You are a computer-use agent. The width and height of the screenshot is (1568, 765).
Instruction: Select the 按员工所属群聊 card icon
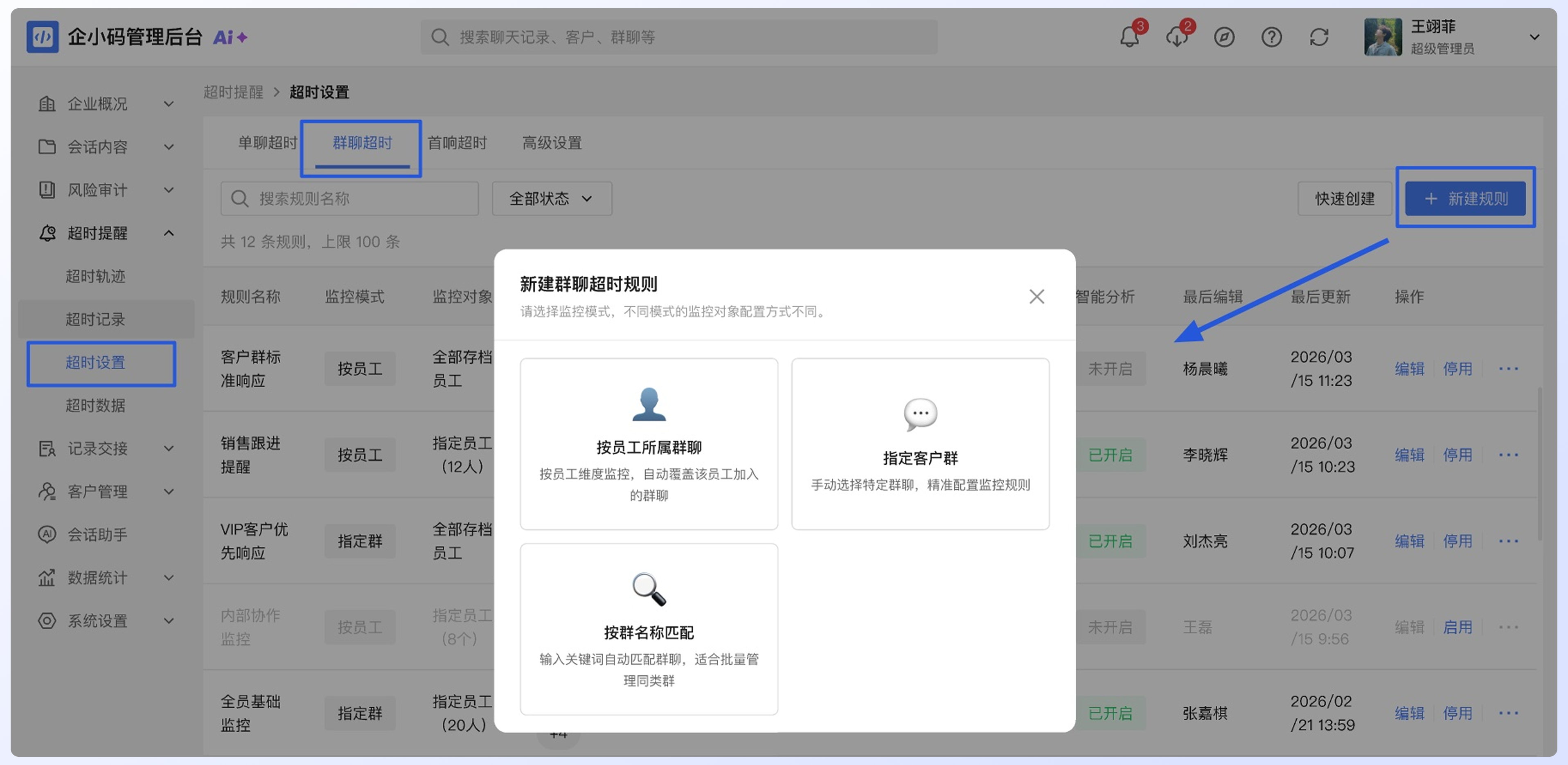[x=649, y=404]
